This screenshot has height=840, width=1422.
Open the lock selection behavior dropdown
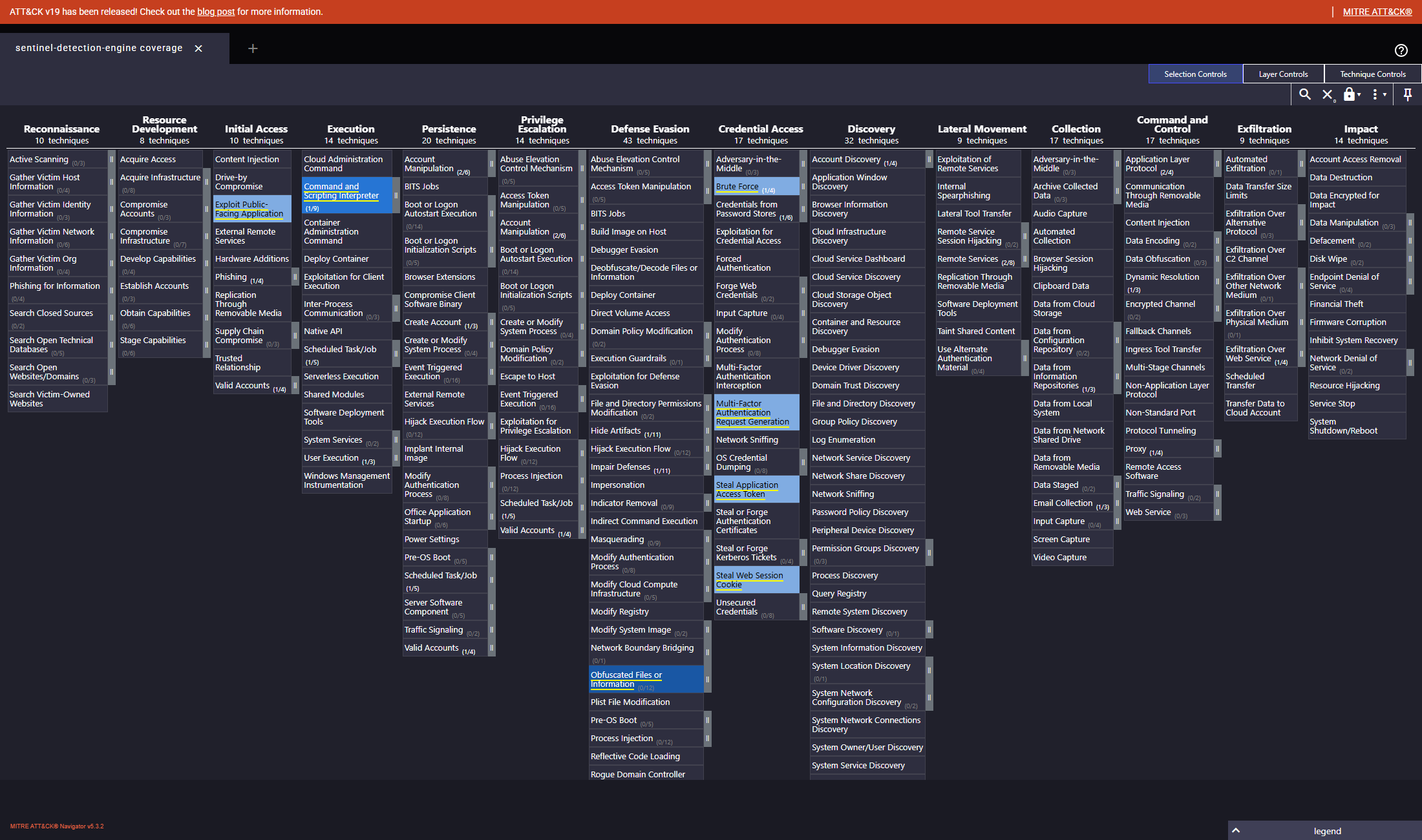tap(1352, 94)
